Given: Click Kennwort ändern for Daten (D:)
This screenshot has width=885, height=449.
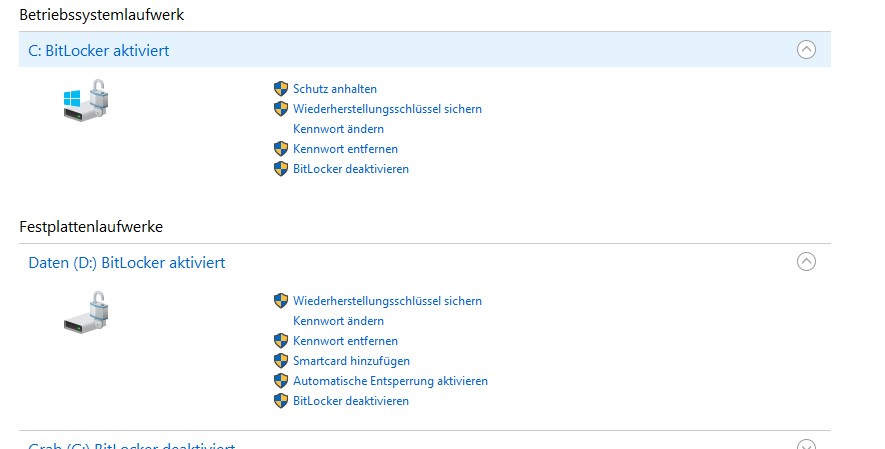Looking at the screenshot, I should pos(338,321).
